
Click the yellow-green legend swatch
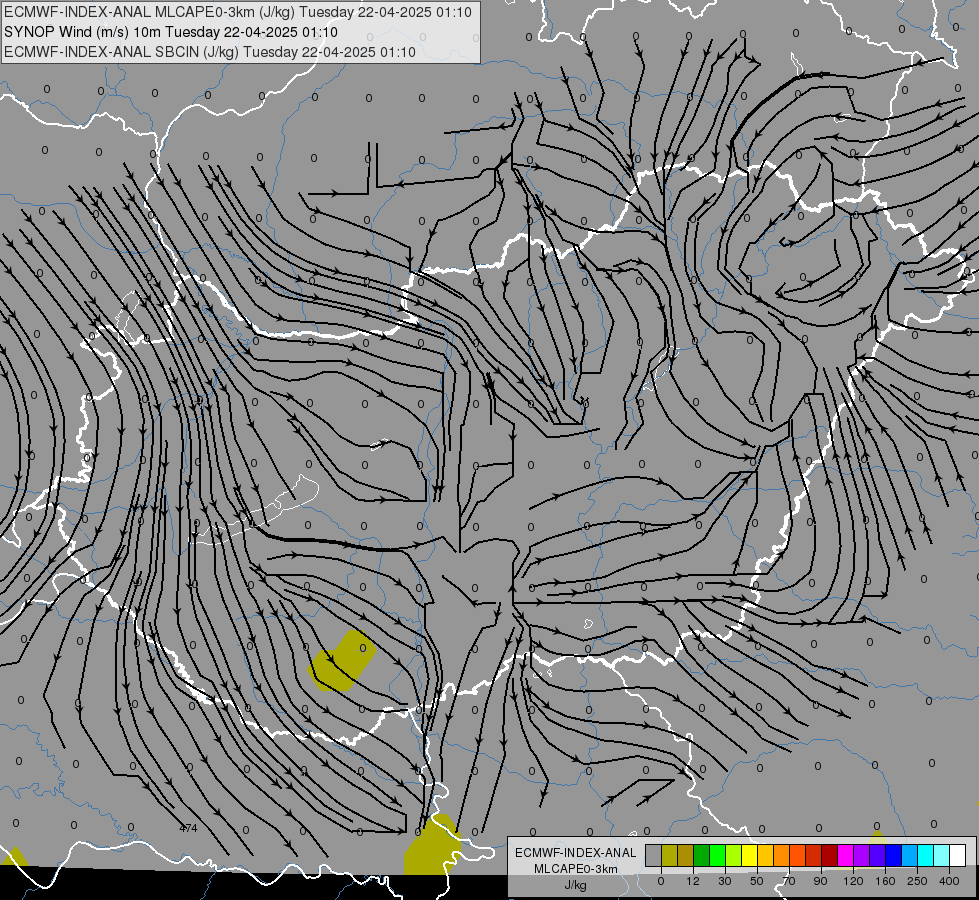click(x=734, y=855)
